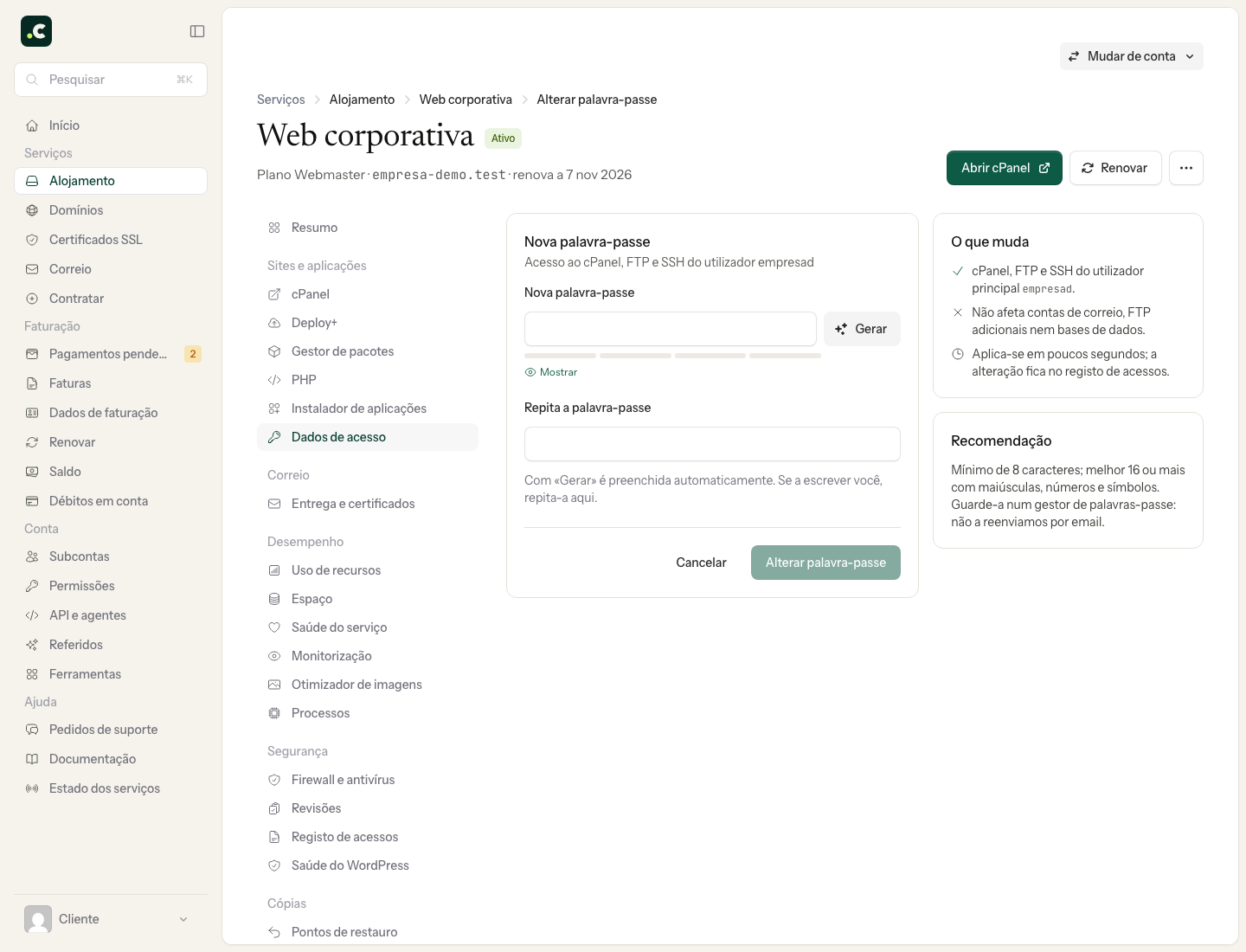Open API e agentes page
The width and height of the screenshot is (1246, 952).
(111, 615)
